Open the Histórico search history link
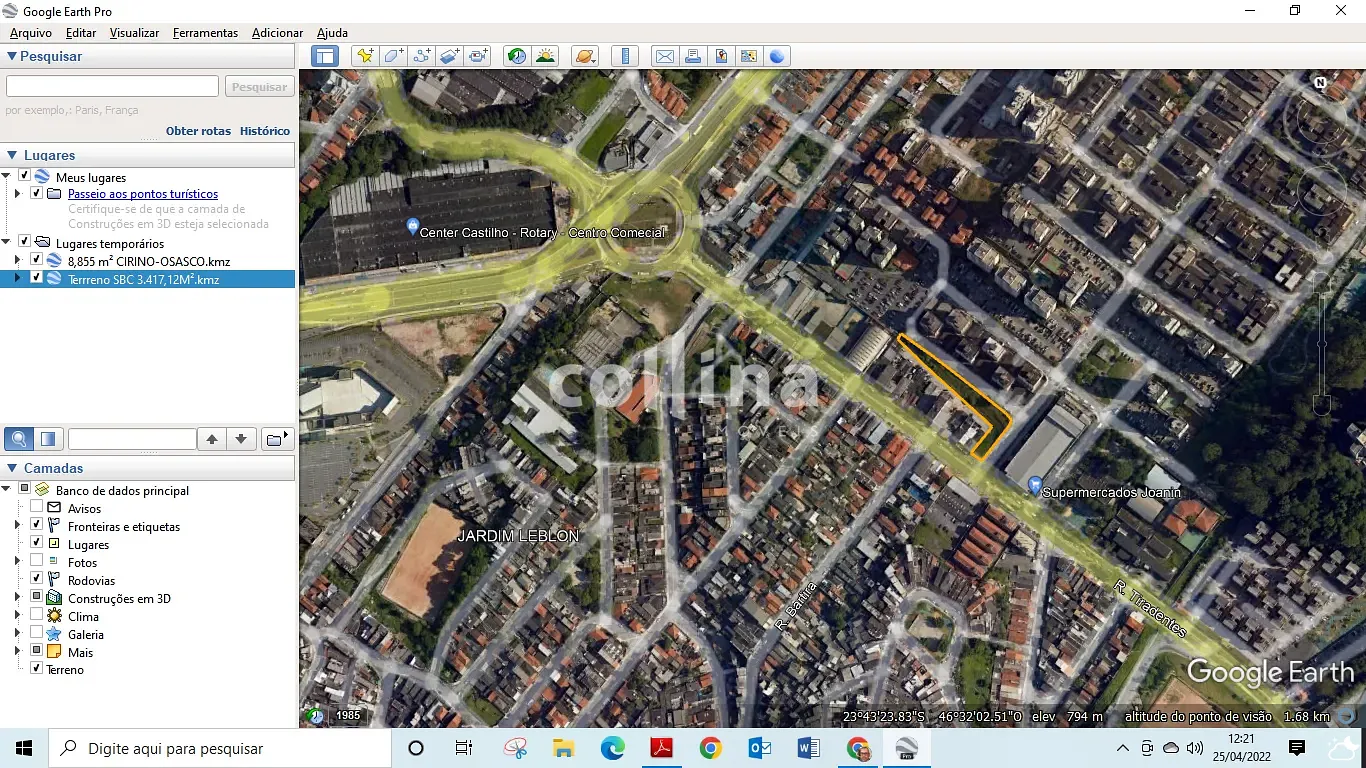The height and width of the screenshot is (768, 1366). coord(265,131)
